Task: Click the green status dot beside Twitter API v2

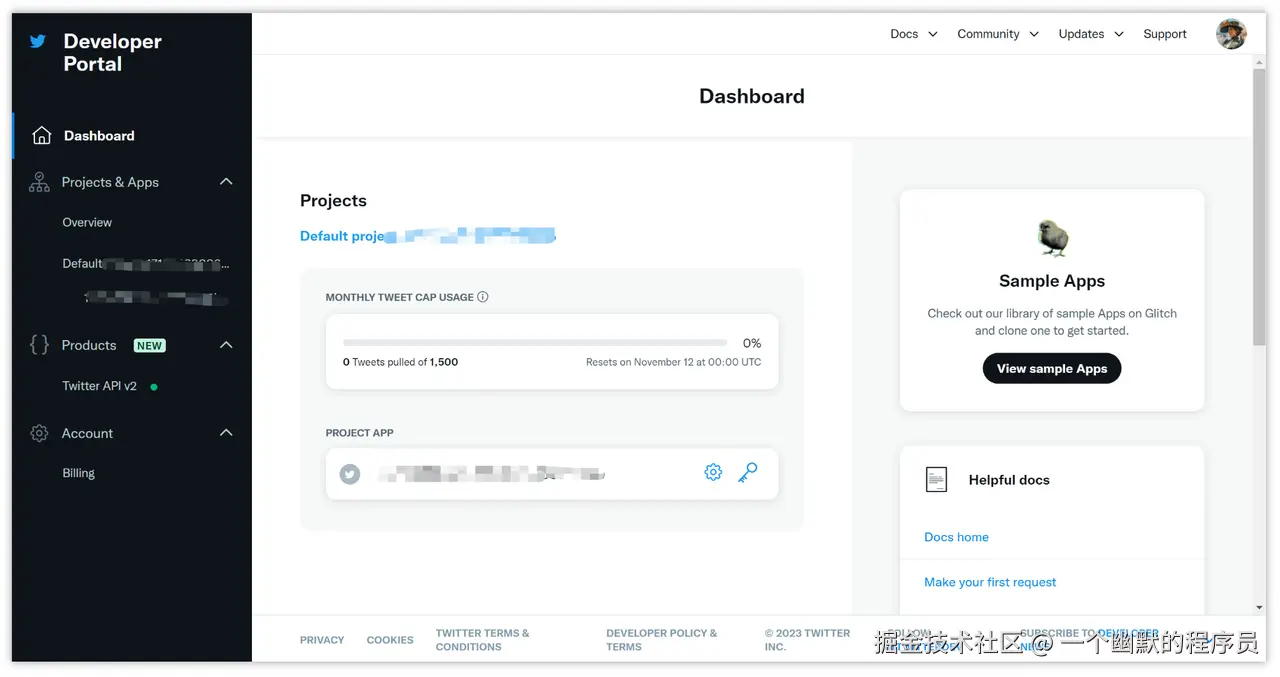Action: tap(154, 386)
